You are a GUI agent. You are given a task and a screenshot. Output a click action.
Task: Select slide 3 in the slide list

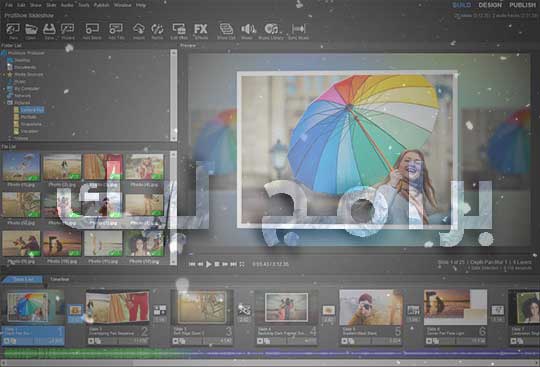click(202, 317)
